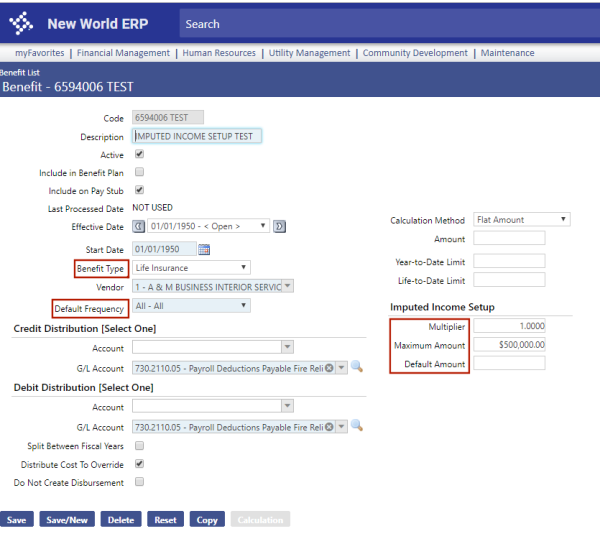This screenshot has height=544, width=600.
Task: Open the Human Resources menu
Action: click(x=218, y=53)
